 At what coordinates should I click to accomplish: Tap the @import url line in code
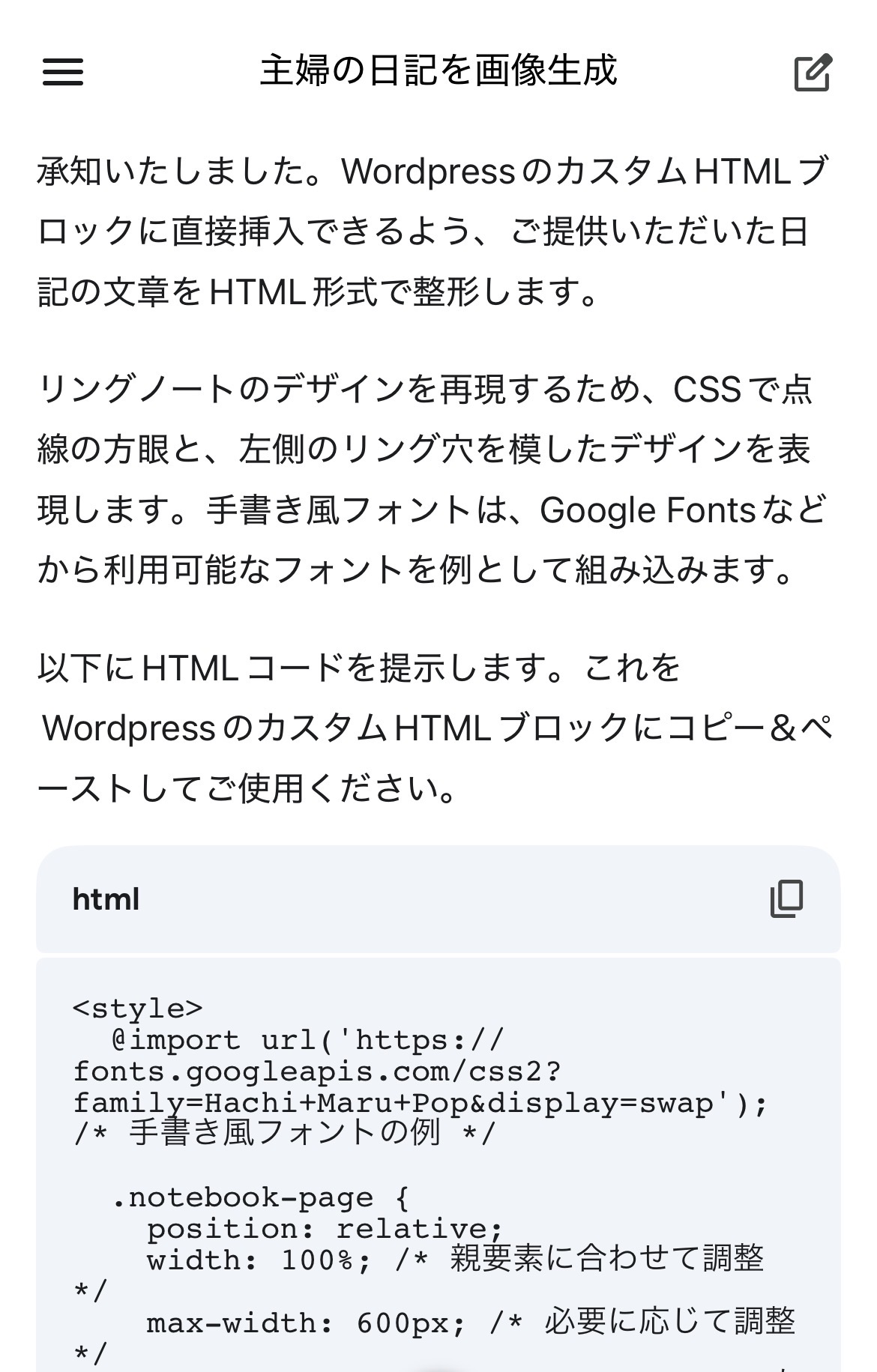307,1040
